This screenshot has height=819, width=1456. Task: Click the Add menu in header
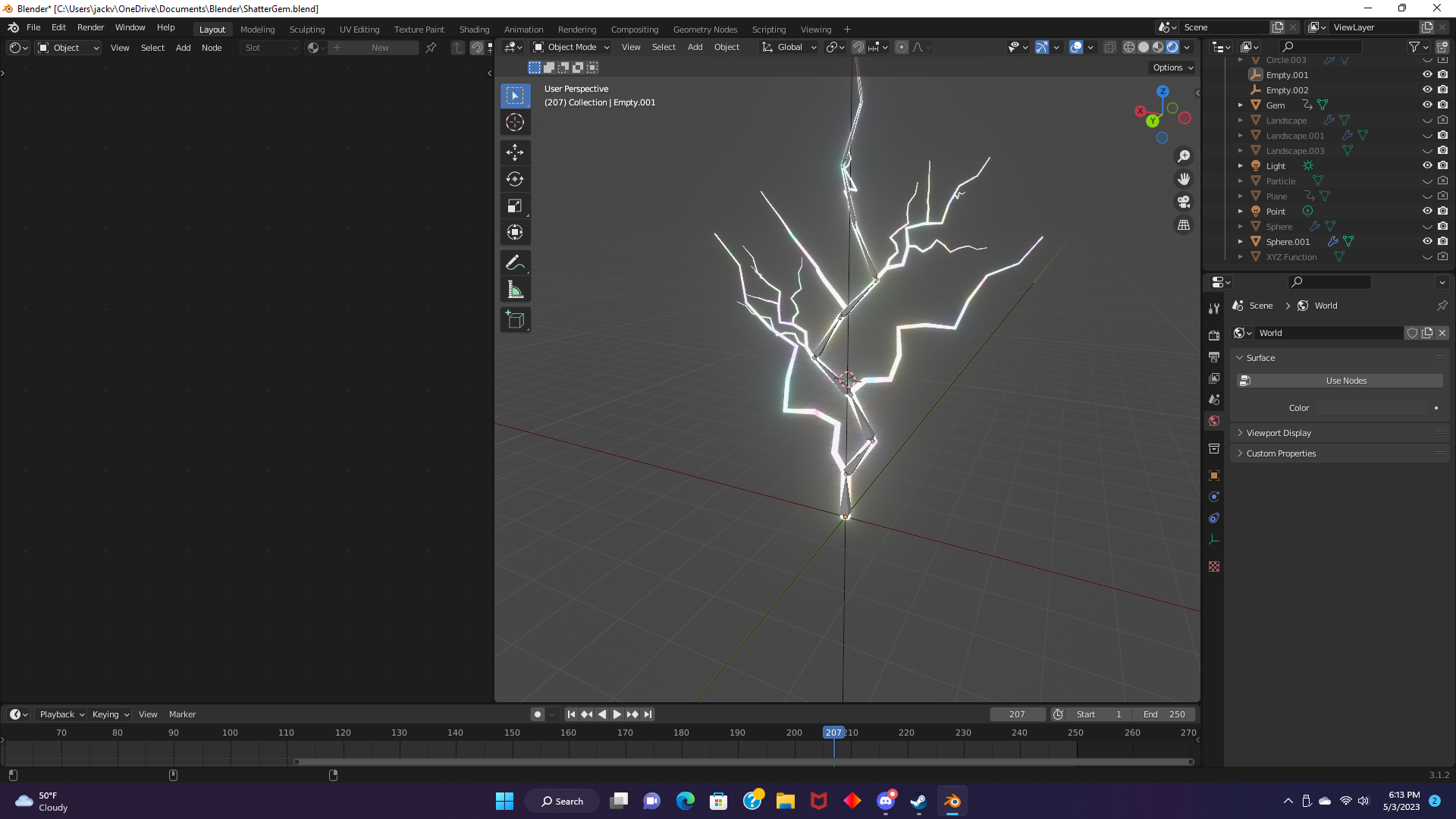pyautogui.click(x=183, y=47)
